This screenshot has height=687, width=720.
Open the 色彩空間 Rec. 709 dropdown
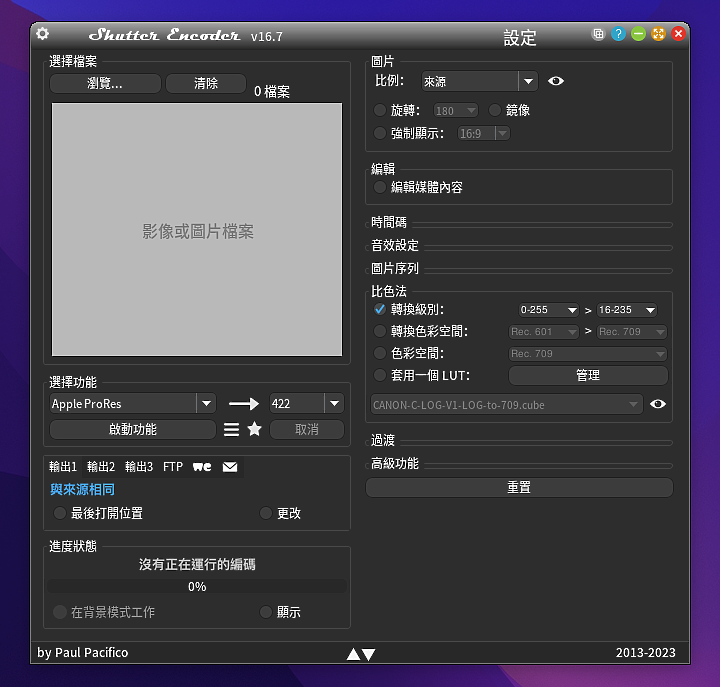pyautogui.click(x=588, y=354)
